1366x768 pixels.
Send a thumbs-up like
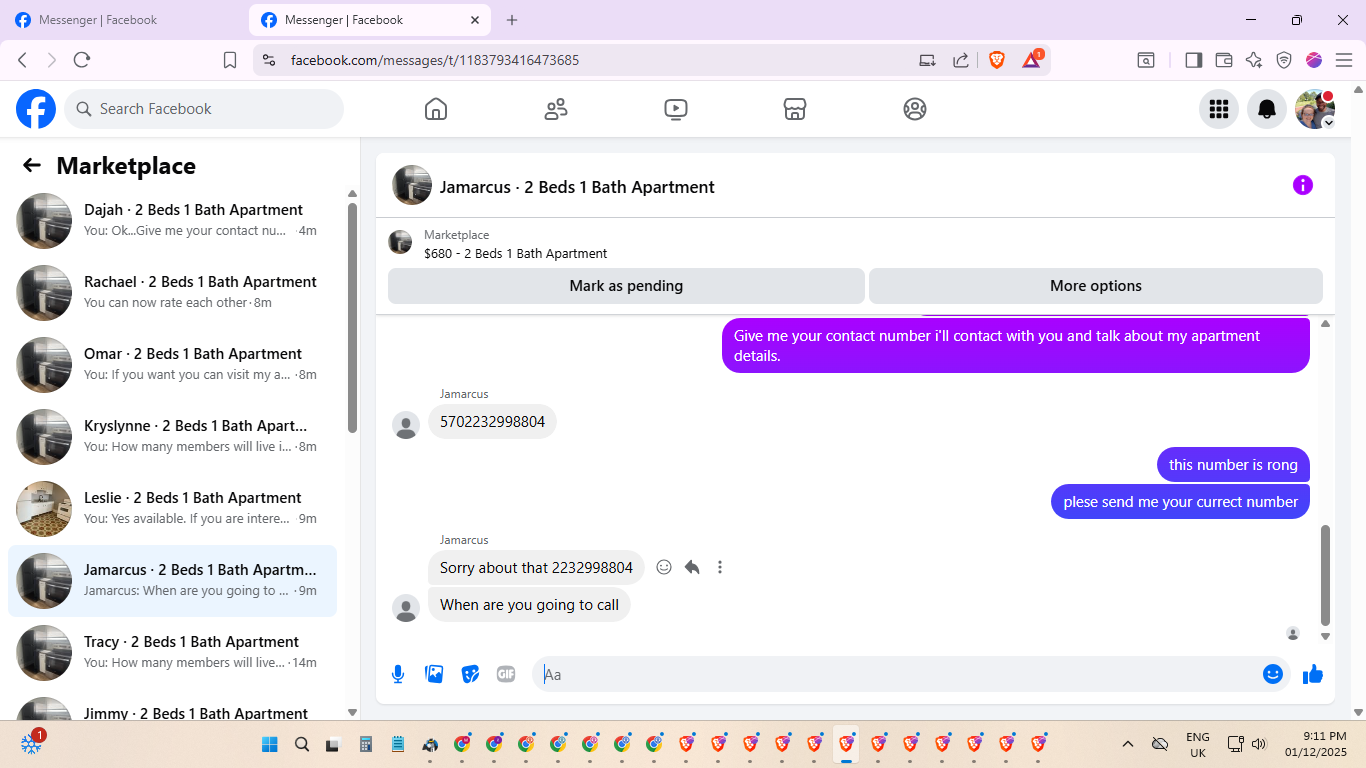point(1313,674)
